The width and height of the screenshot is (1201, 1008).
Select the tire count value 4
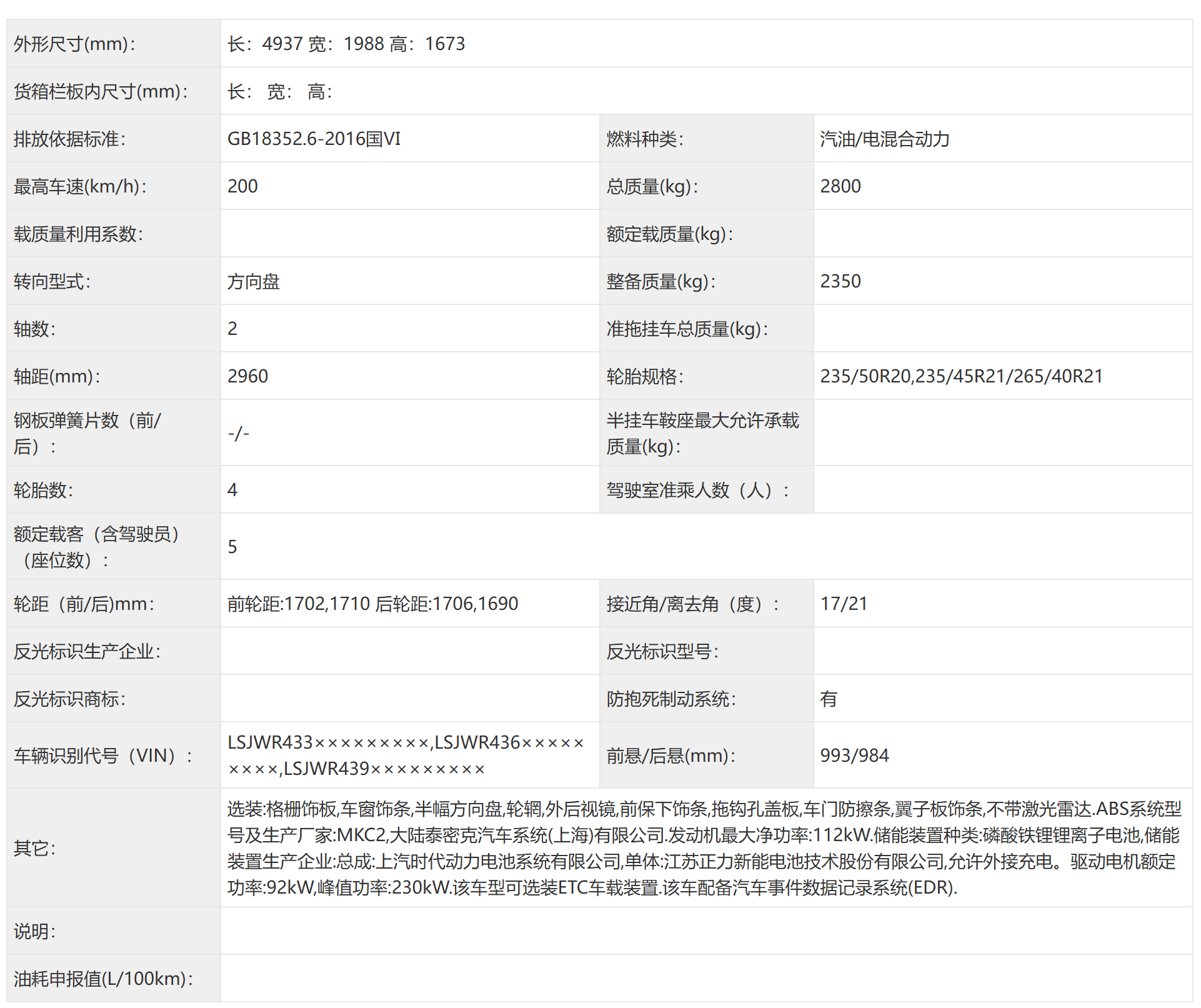(x=232, y=490)
